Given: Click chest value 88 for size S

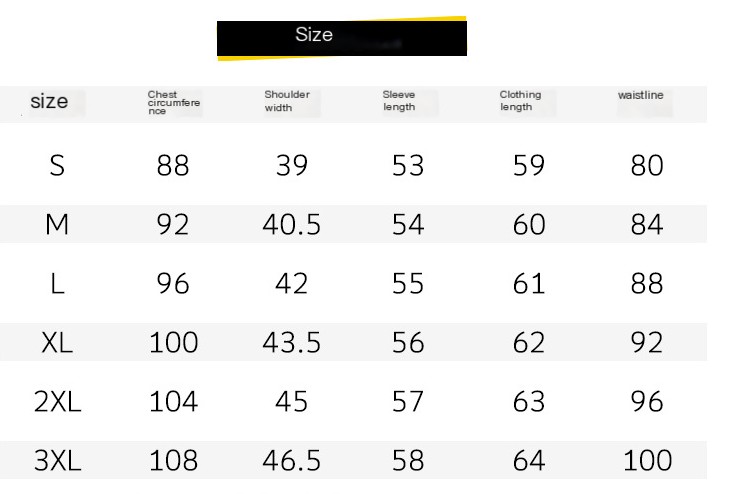Looking at the screenshot, I should click(173, 165).
